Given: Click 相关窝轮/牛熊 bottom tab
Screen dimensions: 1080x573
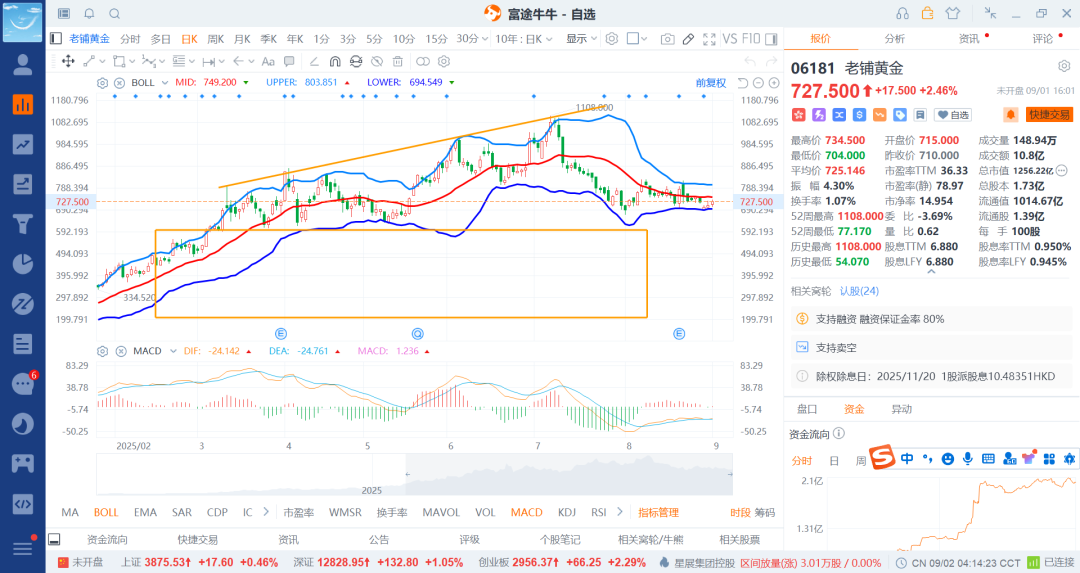Looking at the screenshot, I should click(651, 540).
